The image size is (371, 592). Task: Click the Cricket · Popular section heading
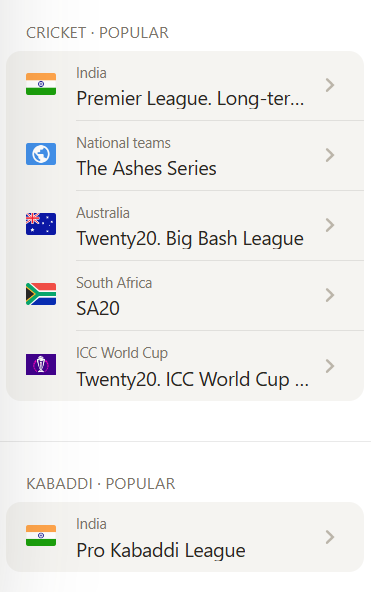97,33
